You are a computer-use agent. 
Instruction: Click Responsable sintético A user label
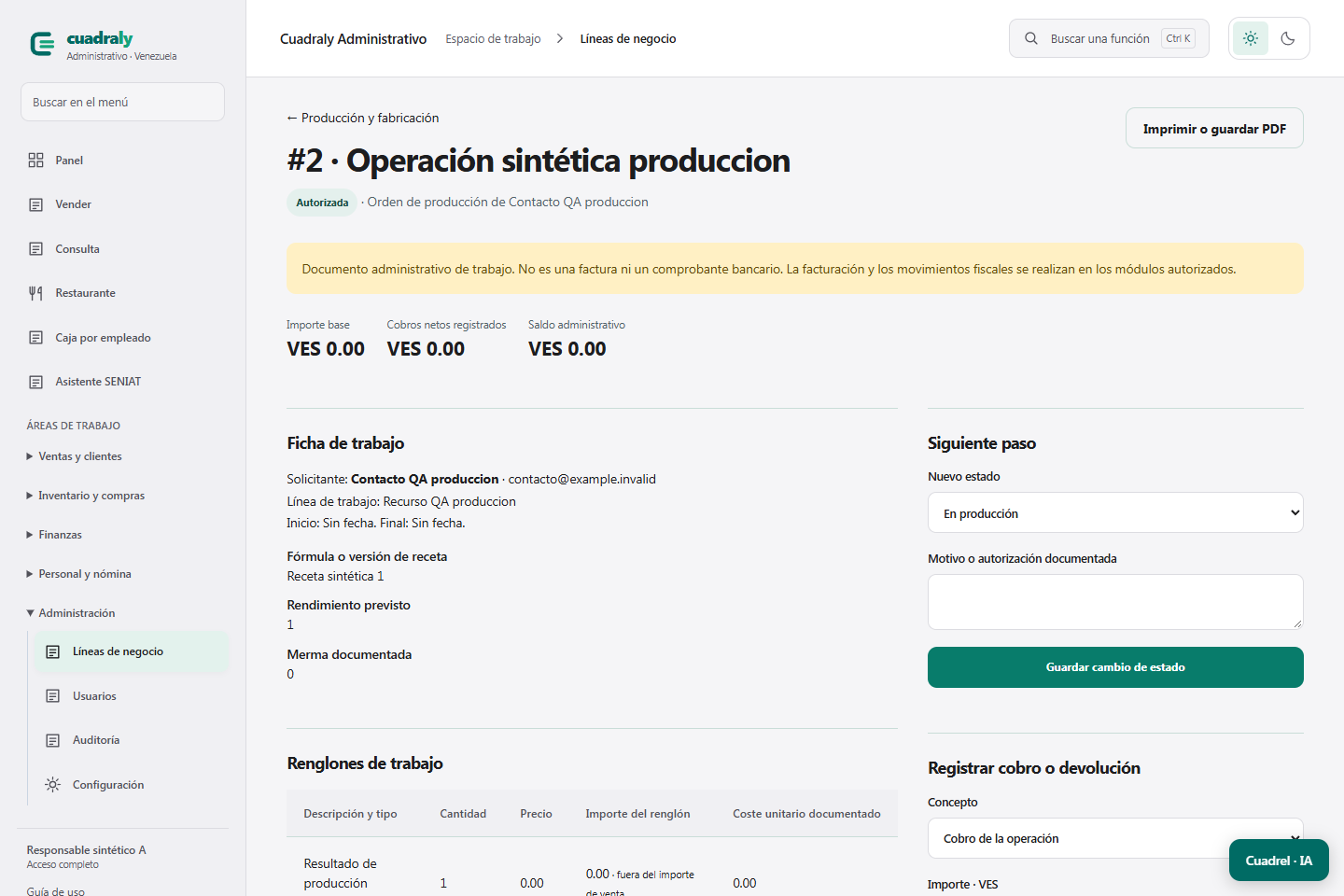click(86, 850)
